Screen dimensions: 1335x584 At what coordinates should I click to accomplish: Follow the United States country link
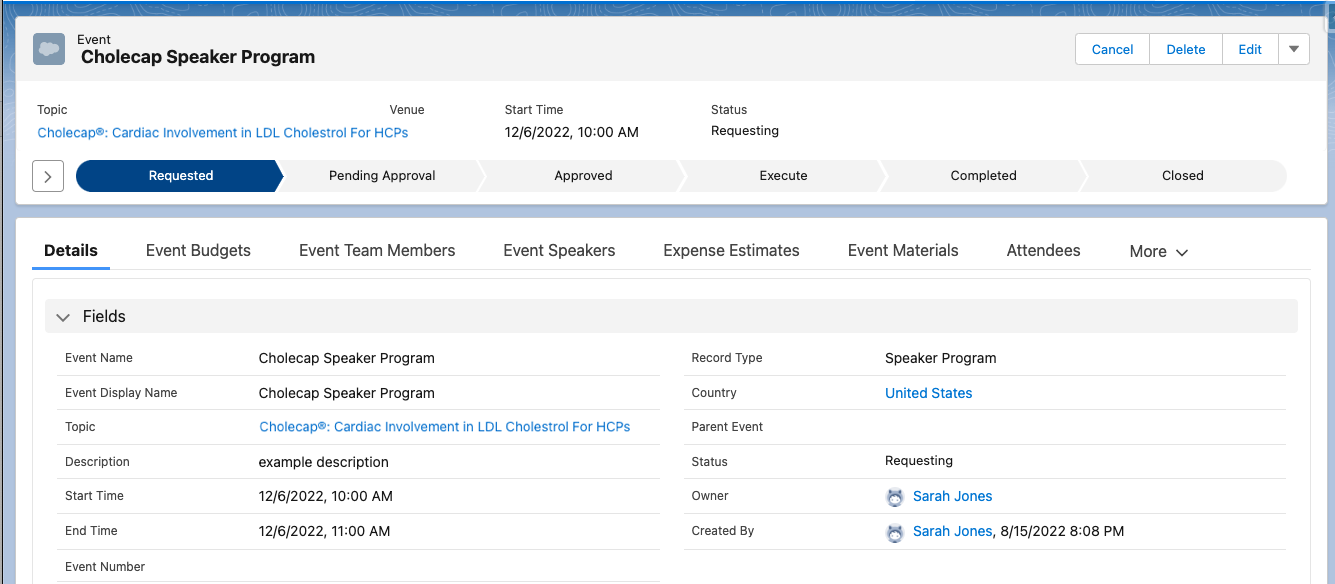(x=928, y=392)
